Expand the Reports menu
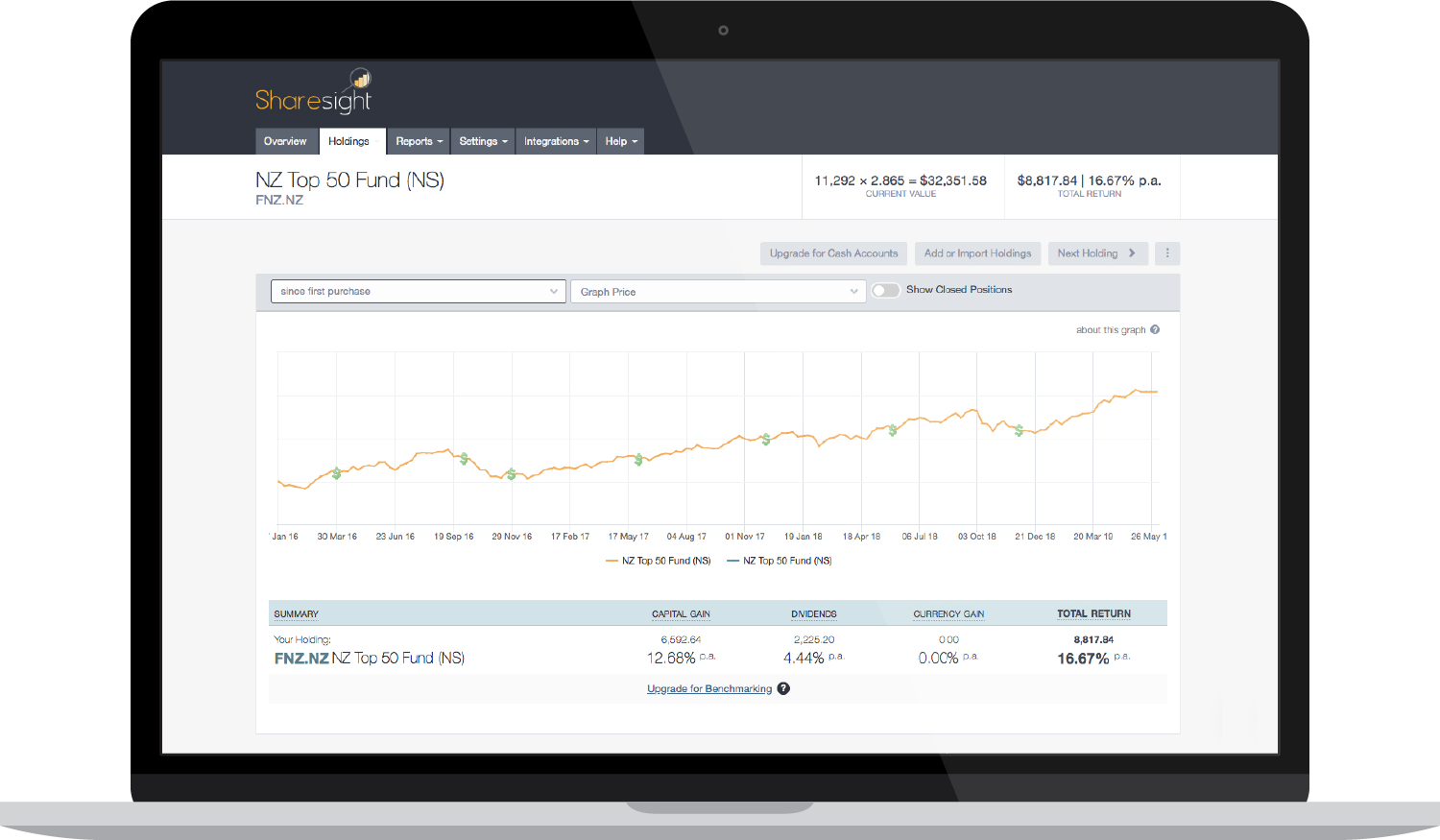The height and width of the screenshot is (840, 1440). pyautogui.click(x=419, y=141)
